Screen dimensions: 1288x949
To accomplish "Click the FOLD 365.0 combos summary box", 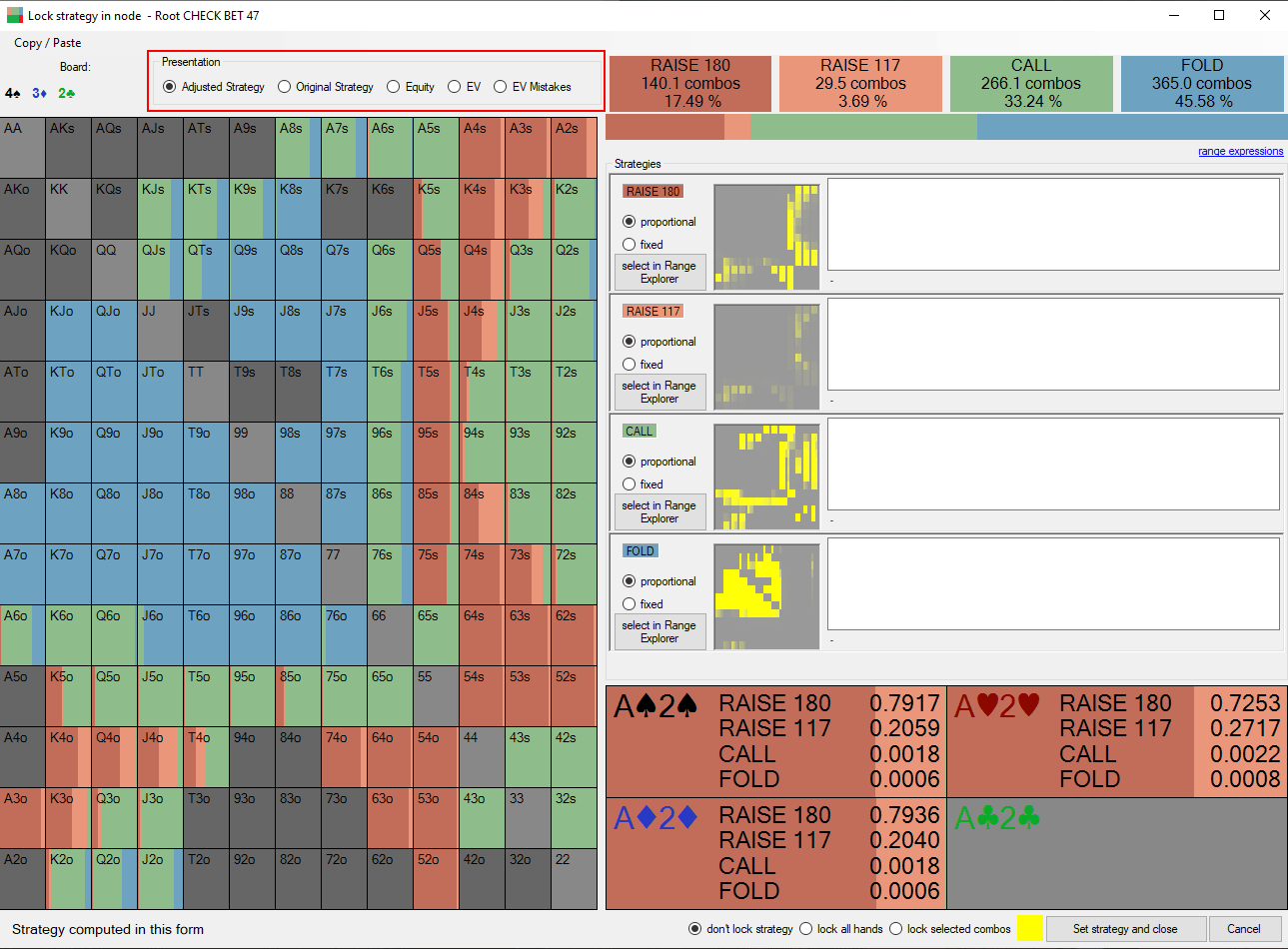I will 1202,83.
